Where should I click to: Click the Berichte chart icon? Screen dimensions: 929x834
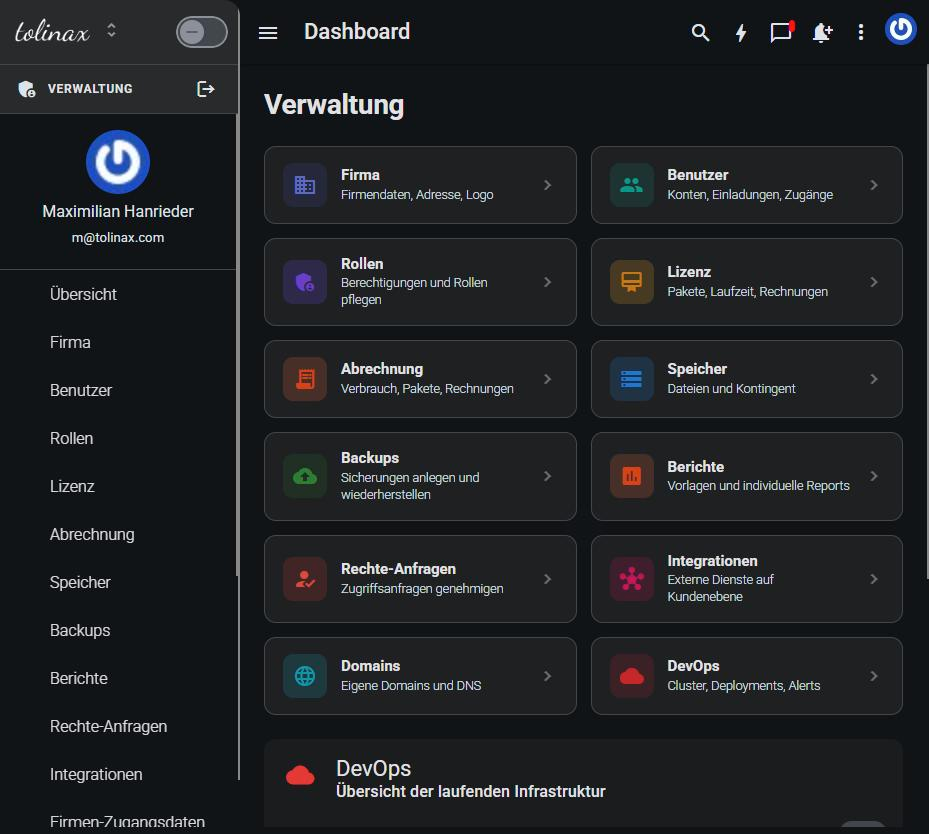(x=632, y=476)
